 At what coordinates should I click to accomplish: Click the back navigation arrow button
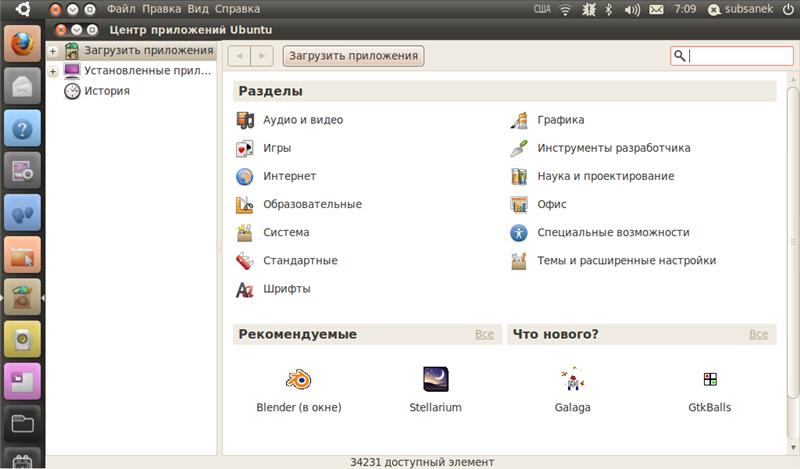239,56
